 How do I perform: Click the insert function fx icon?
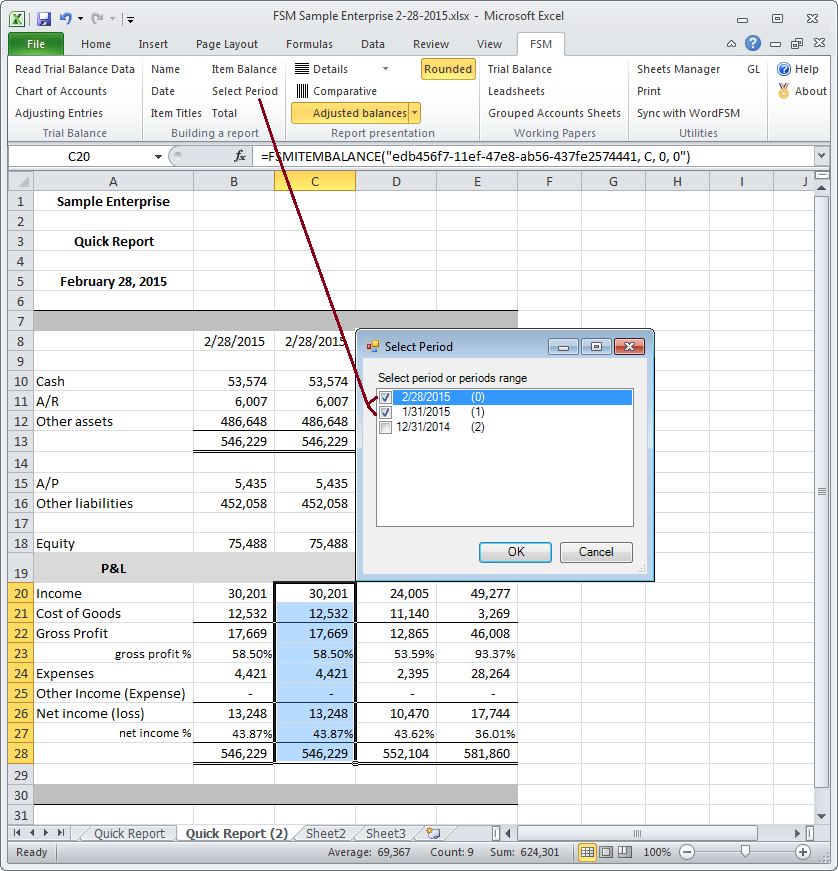point(240,157)
